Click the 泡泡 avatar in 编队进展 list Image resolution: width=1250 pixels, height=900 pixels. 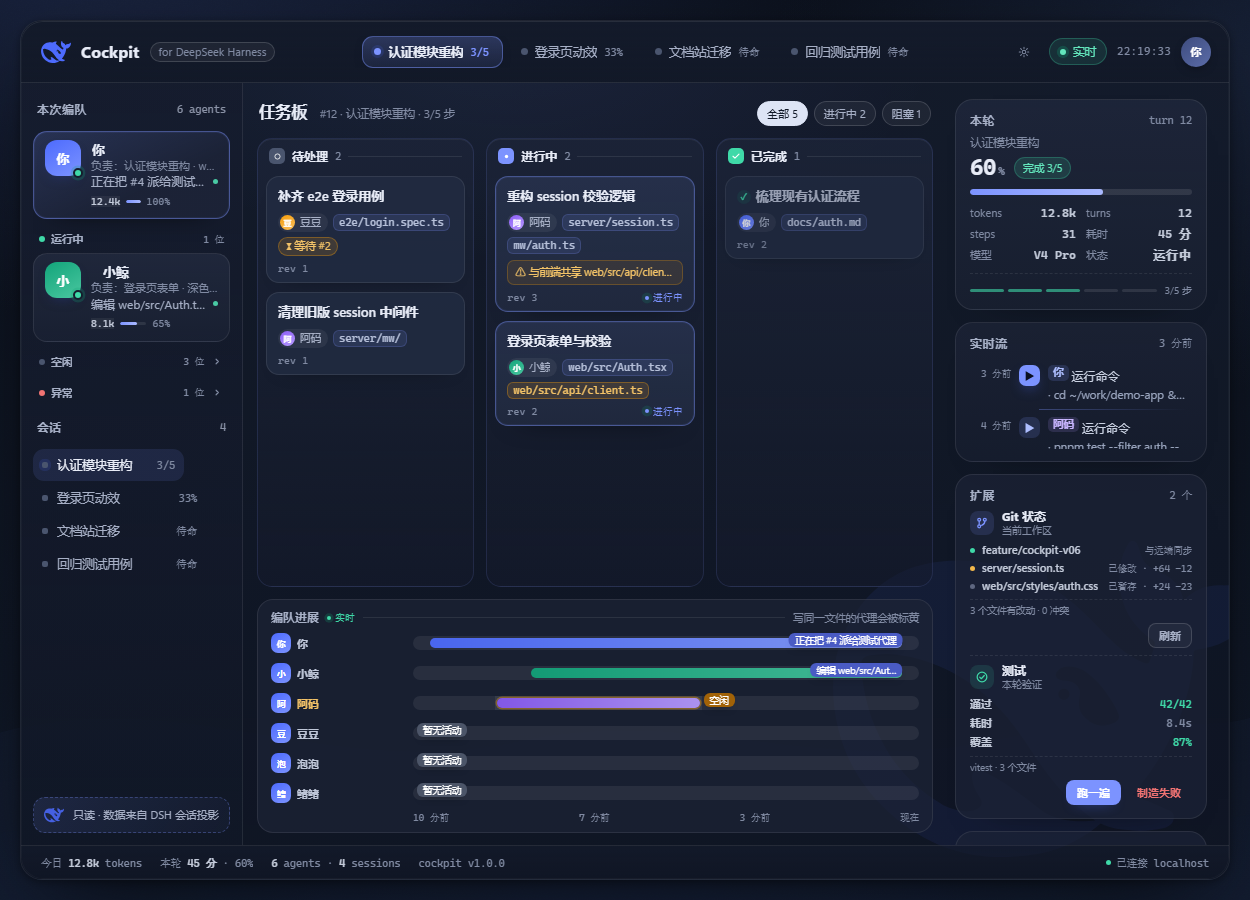[280, 764]
